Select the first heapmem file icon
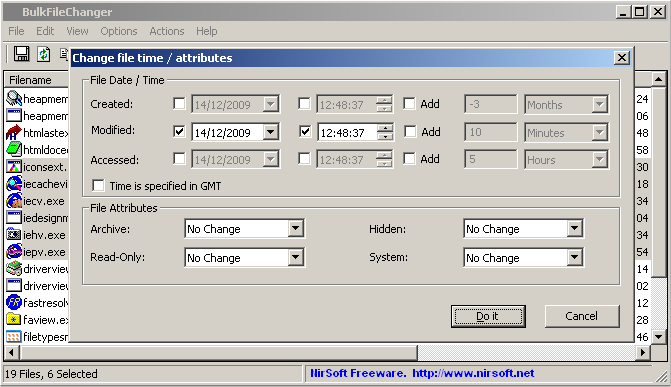 [x=14, y=98]
